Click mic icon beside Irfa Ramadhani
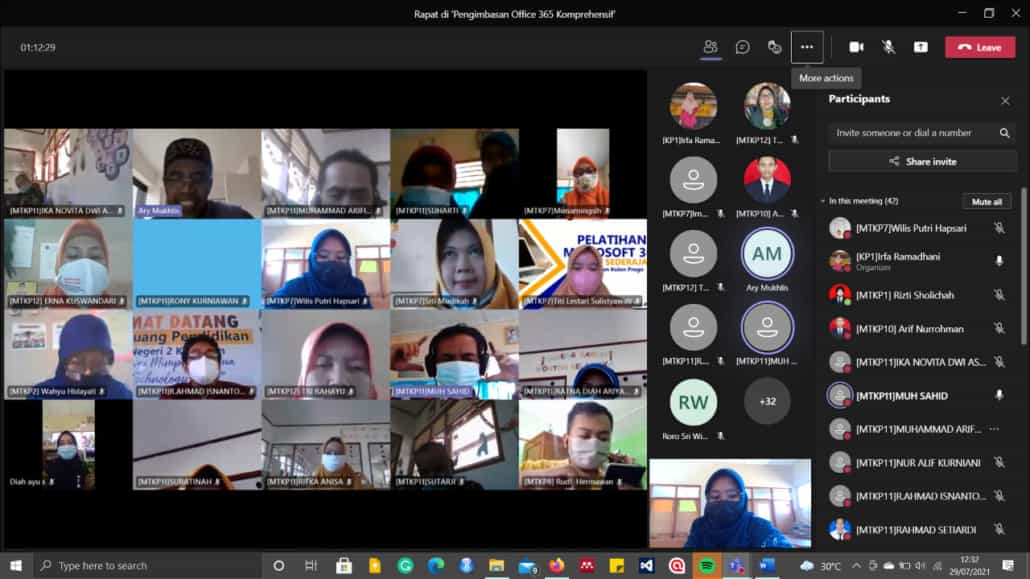This screenshot has height=579, width=1030. pos(999,261)
